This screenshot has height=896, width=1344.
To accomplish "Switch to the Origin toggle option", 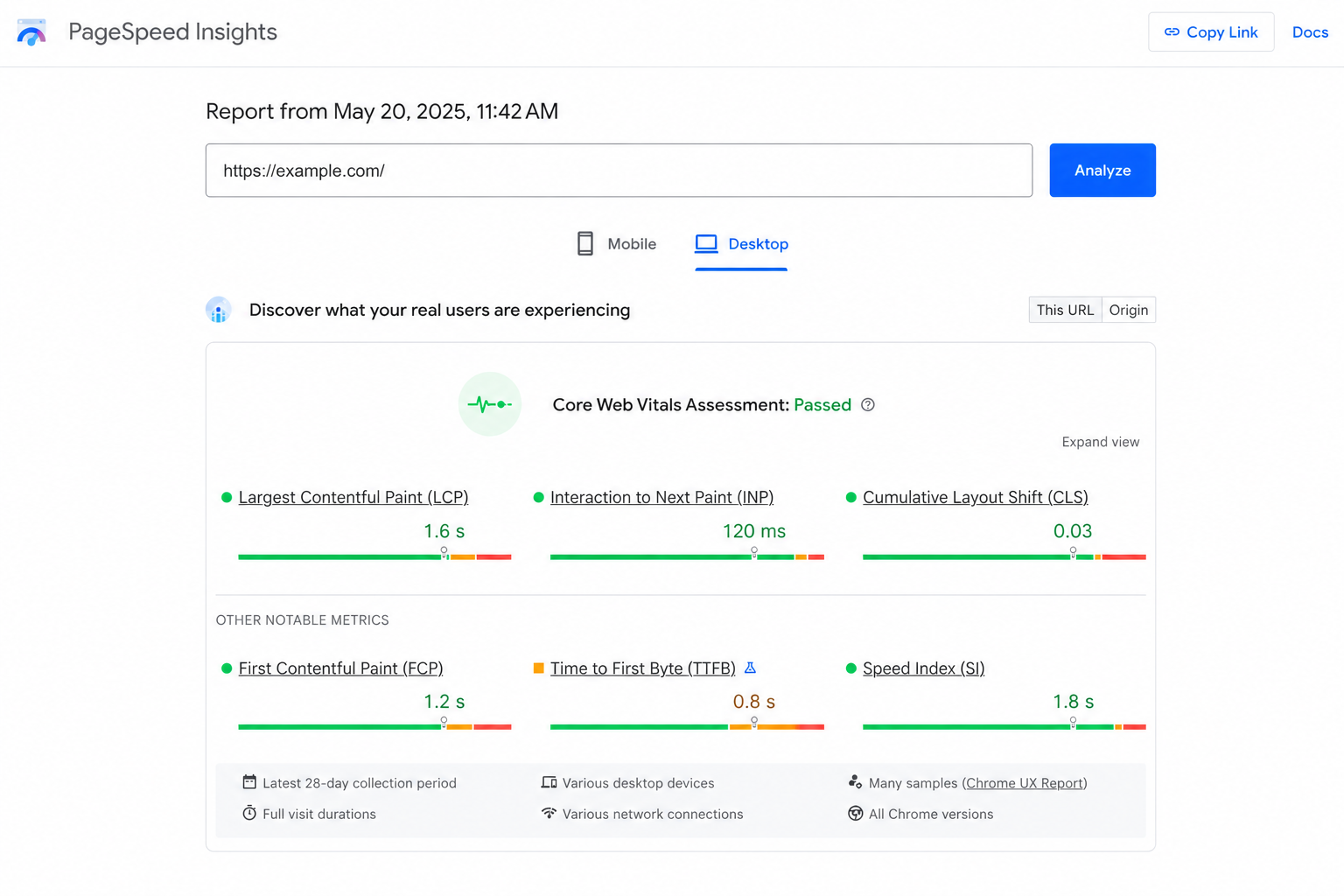I will pos(1129,310).
